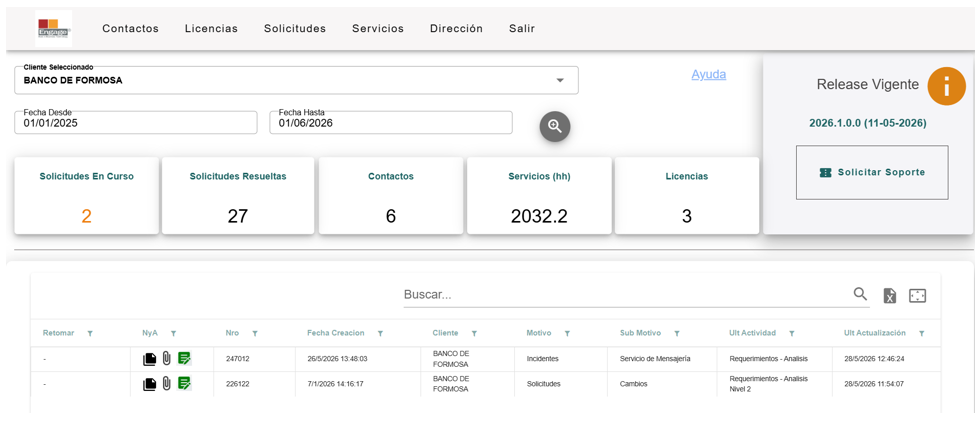Click the magnifier search button beside the date fields
The height and width of the screenshot is (421, 979).
tap(554, 126)
